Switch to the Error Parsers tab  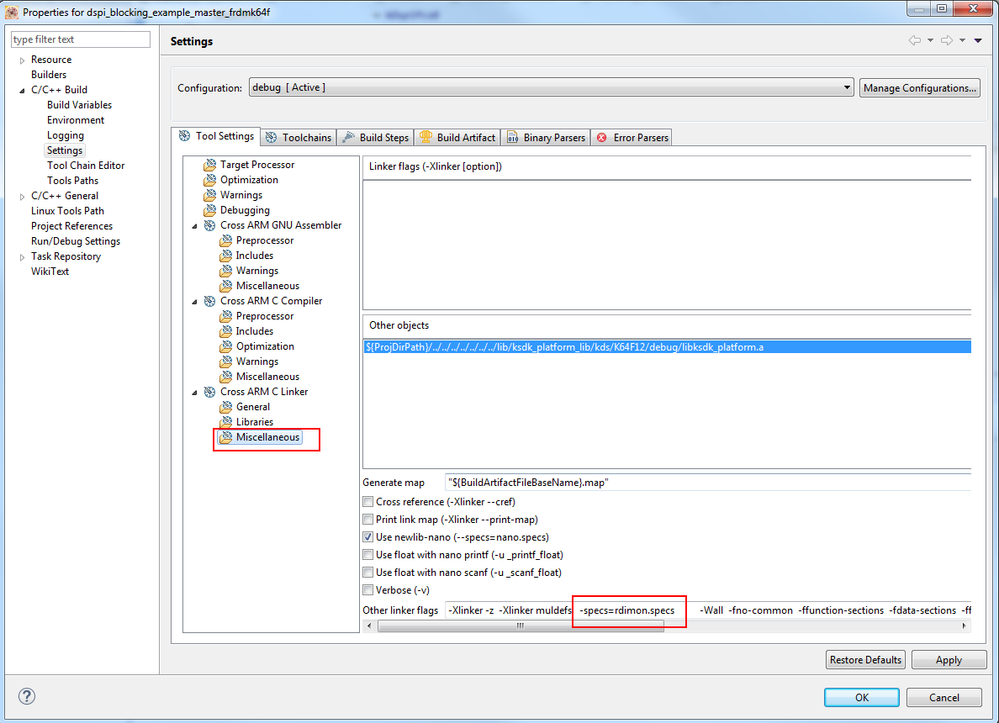(x=632, y=138)
